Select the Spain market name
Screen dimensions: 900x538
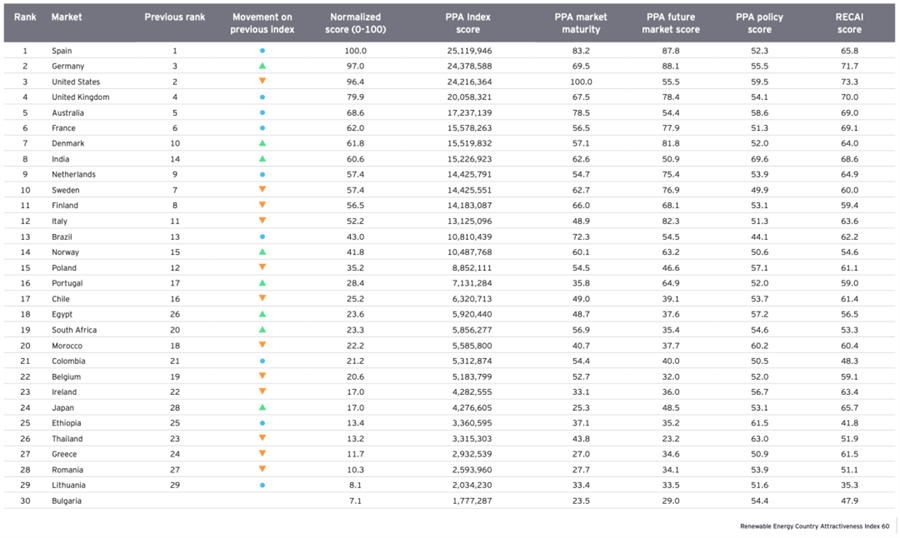[61, 51]
